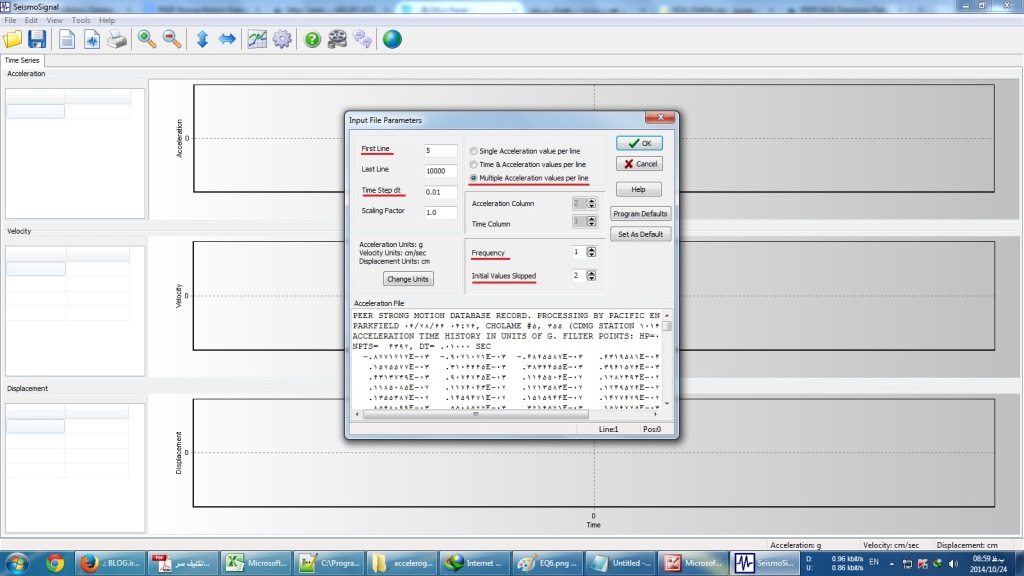Click the settings gear toolbar icon
This screenshot has width=1024, height=576.
tap(282, 39)
